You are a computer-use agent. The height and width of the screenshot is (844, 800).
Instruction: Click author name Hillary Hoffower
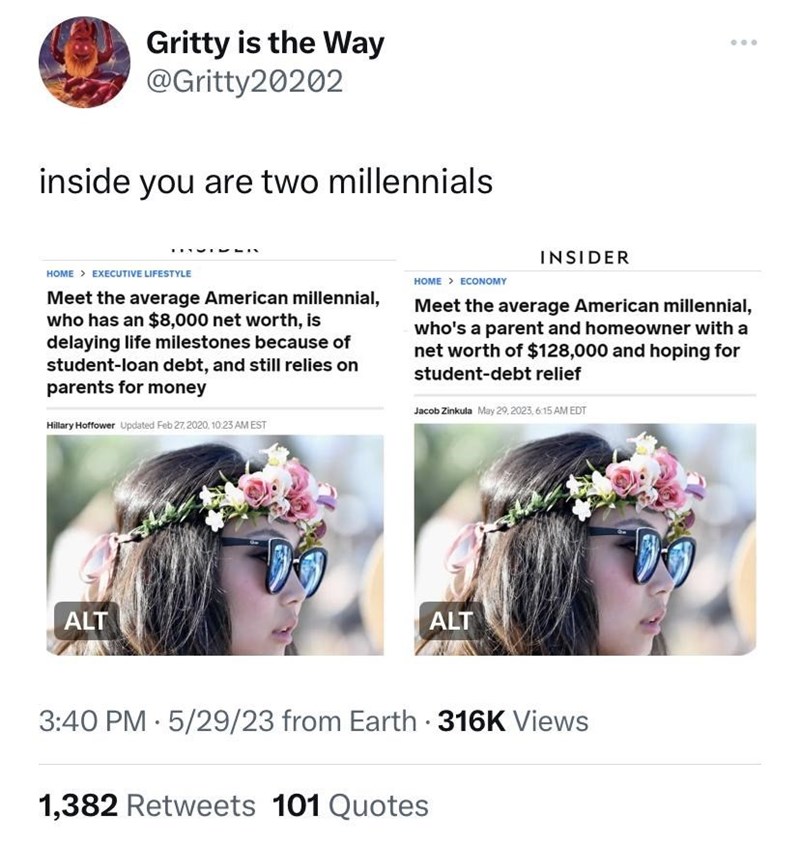pos(81,426)
